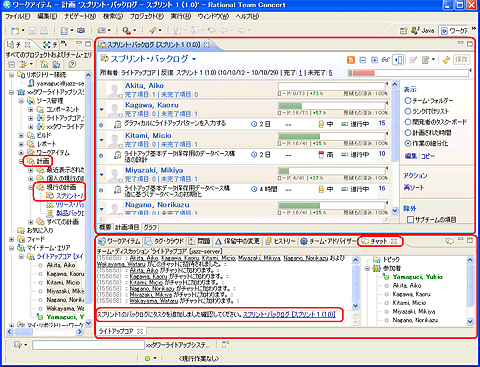Click the collapse all icon in plan toolbar

pos(363,60)
